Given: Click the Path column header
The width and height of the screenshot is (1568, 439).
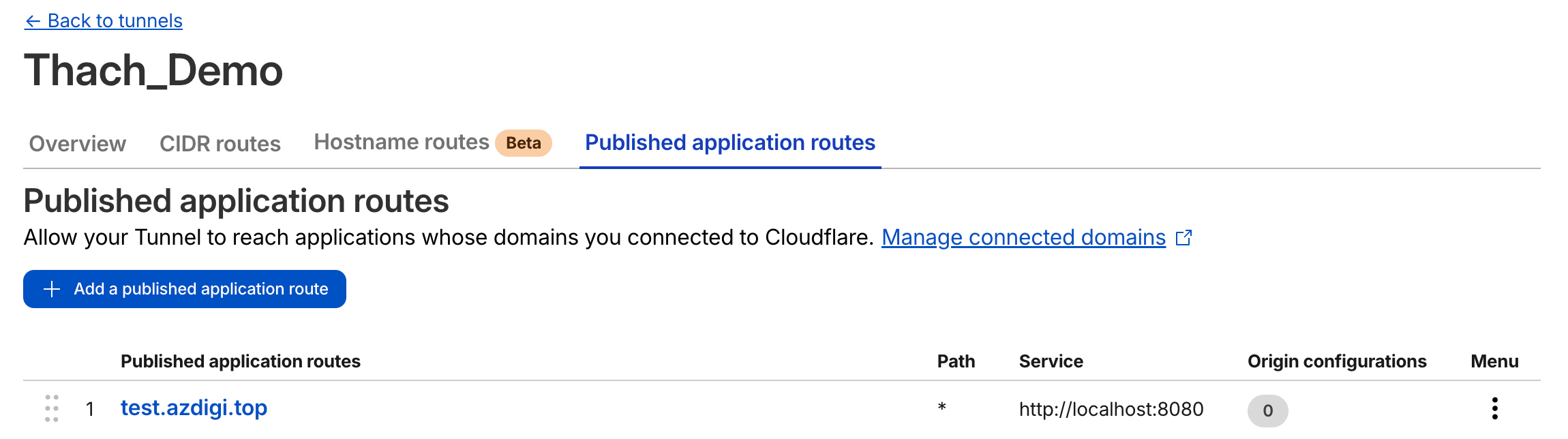Looking at the screenshot, I should tap(955, 361).
